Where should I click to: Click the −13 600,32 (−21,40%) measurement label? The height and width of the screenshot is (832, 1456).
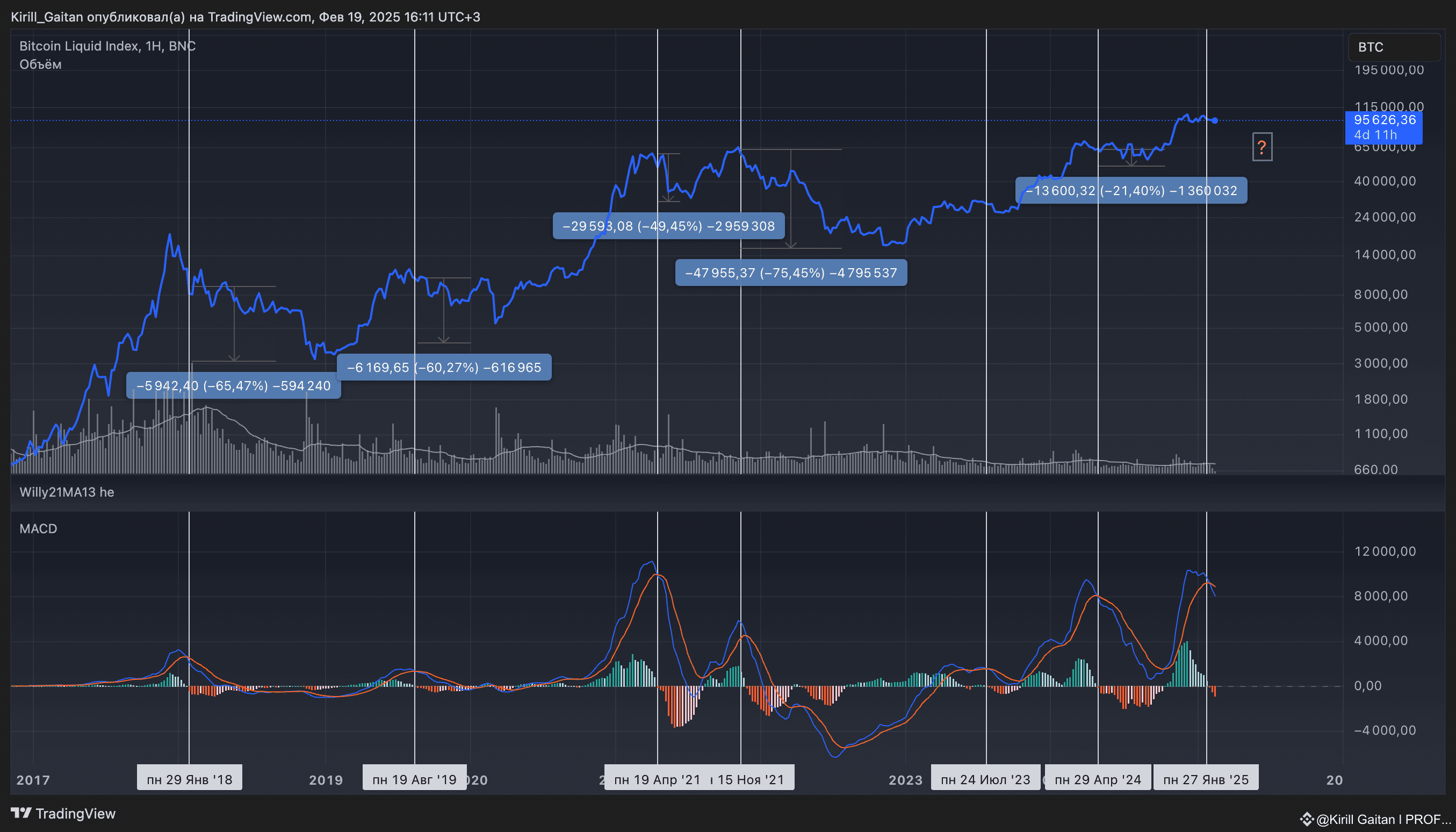[x=1131, y=191]
